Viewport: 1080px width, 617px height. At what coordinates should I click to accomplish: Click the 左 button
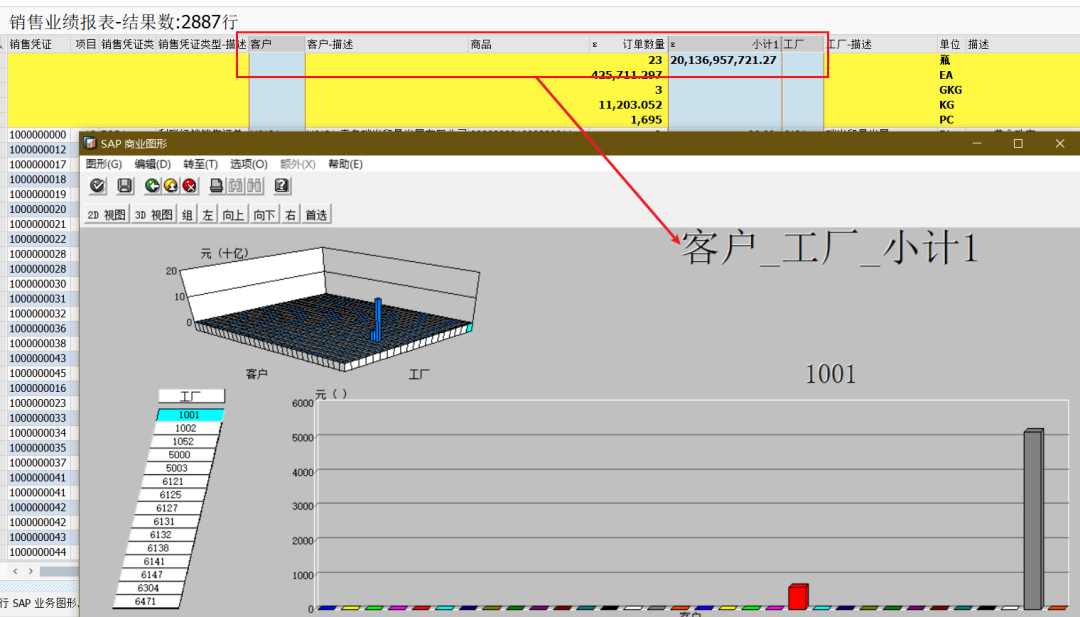pyautogui.click(x=208, y=215)
